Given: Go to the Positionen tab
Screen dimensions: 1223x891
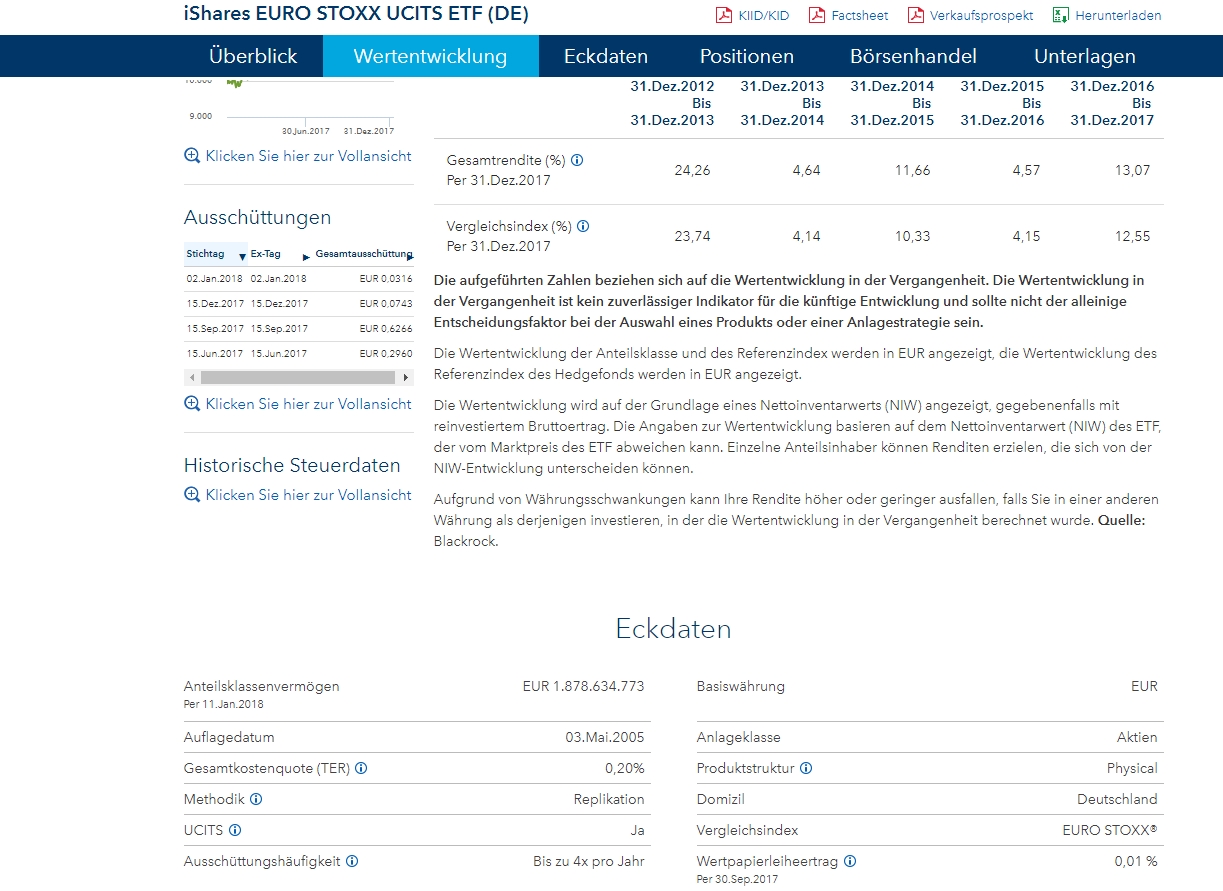Looking at the screenshot, I should click(747, 56).
